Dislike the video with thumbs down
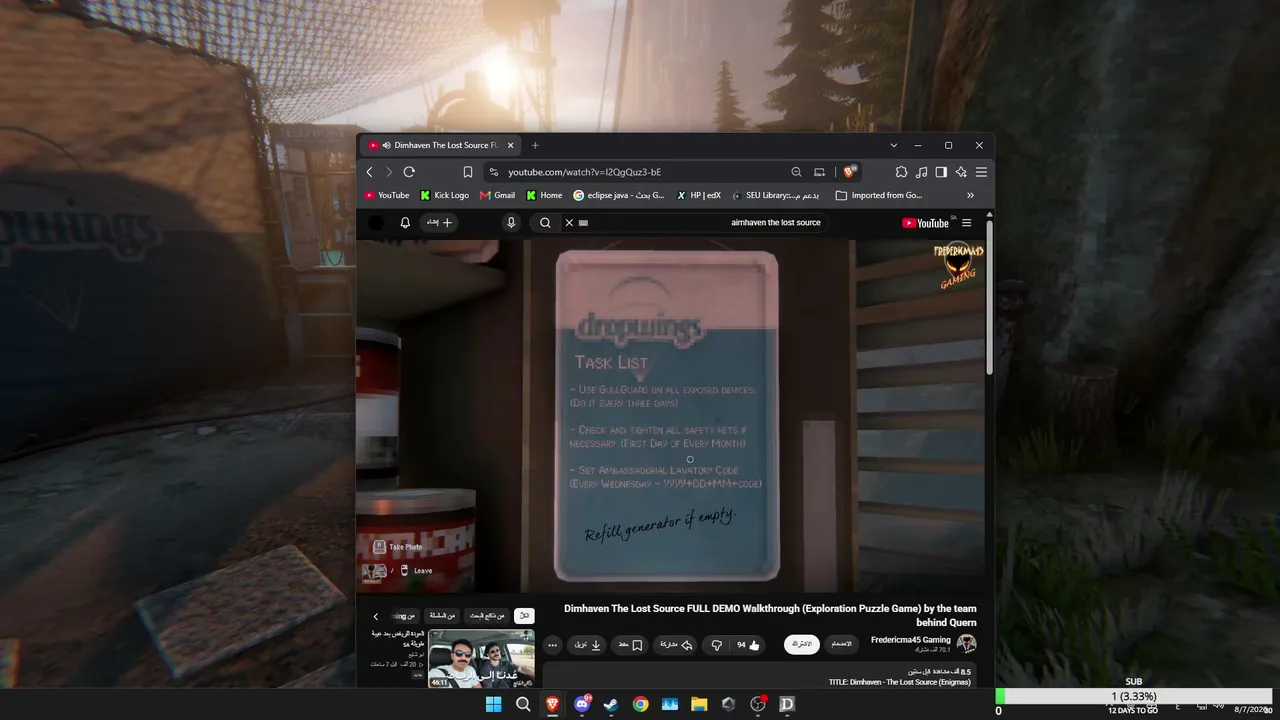Image resolution: width=1280 pixels, height=720 pixels. [716, 645]
